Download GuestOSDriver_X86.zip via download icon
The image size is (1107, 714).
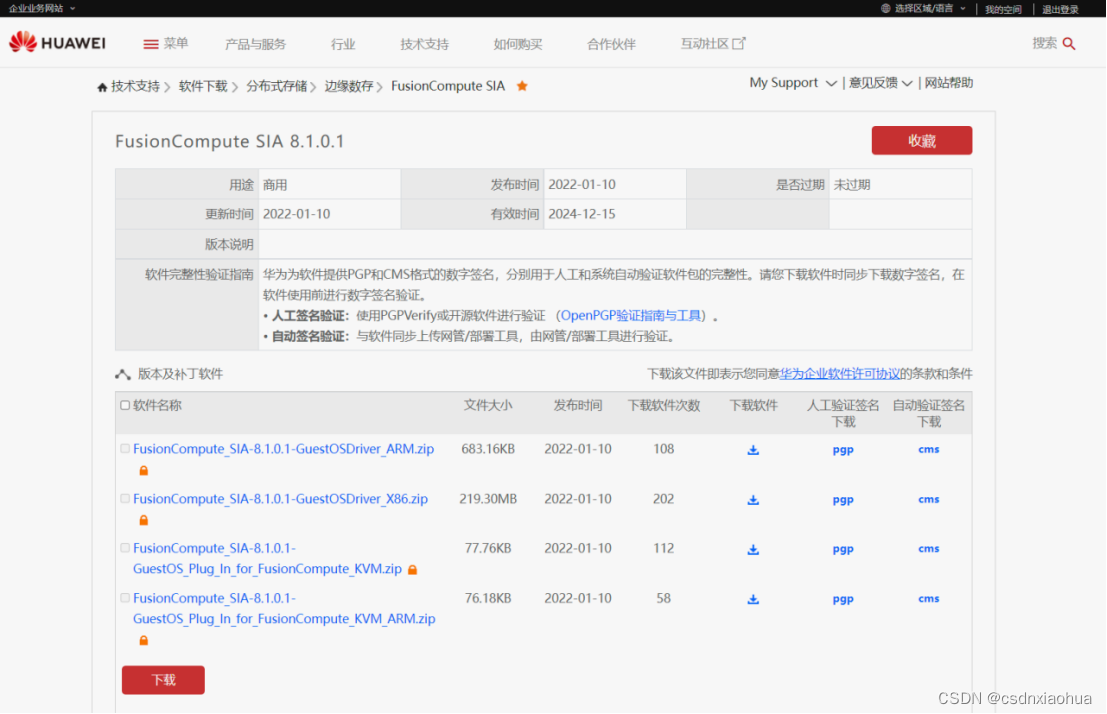pyautogui.click(x=753, y=500)
